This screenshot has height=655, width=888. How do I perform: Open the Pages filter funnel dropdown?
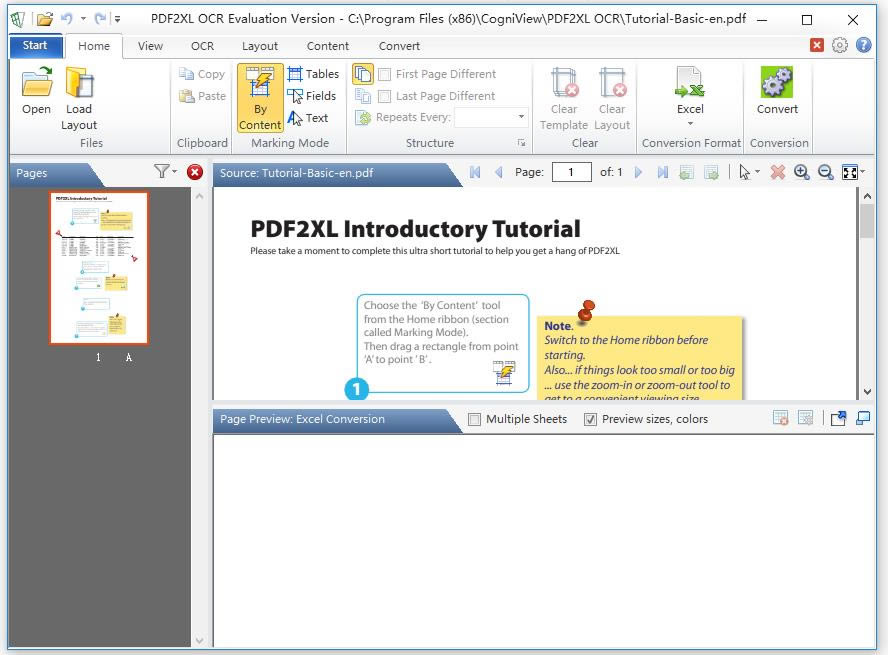tap(174, 171)
